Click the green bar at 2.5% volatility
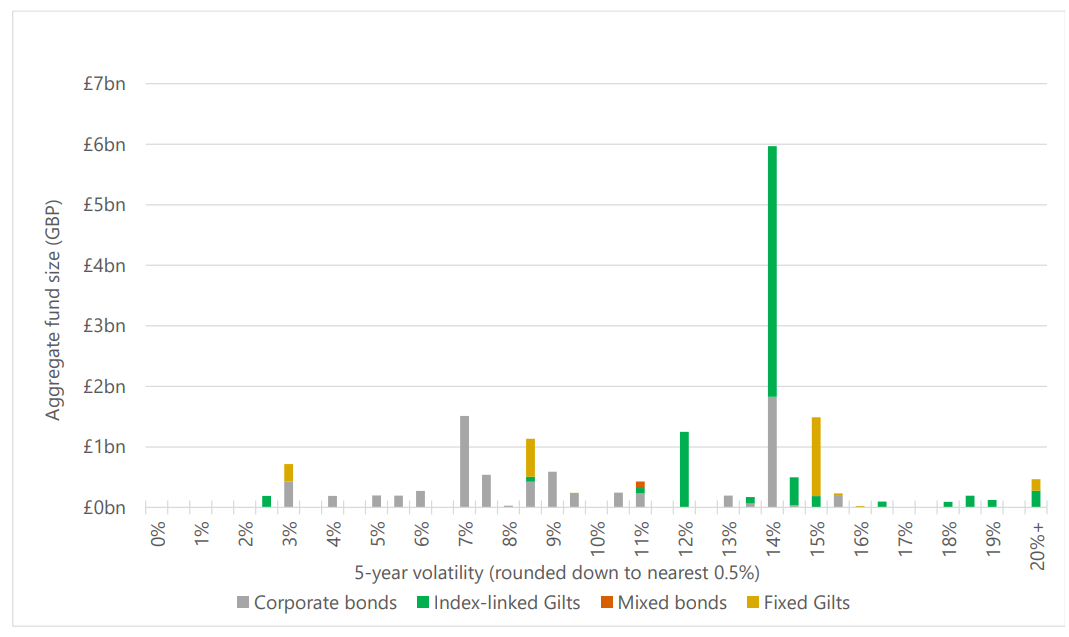 pyautogui.click(x=267, y=502)
